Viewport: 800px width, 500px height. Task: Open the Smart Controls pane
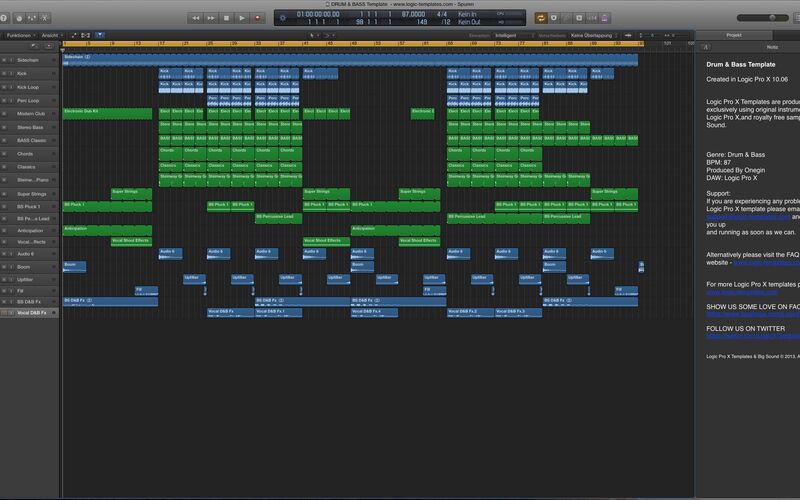tap(19, 18)
